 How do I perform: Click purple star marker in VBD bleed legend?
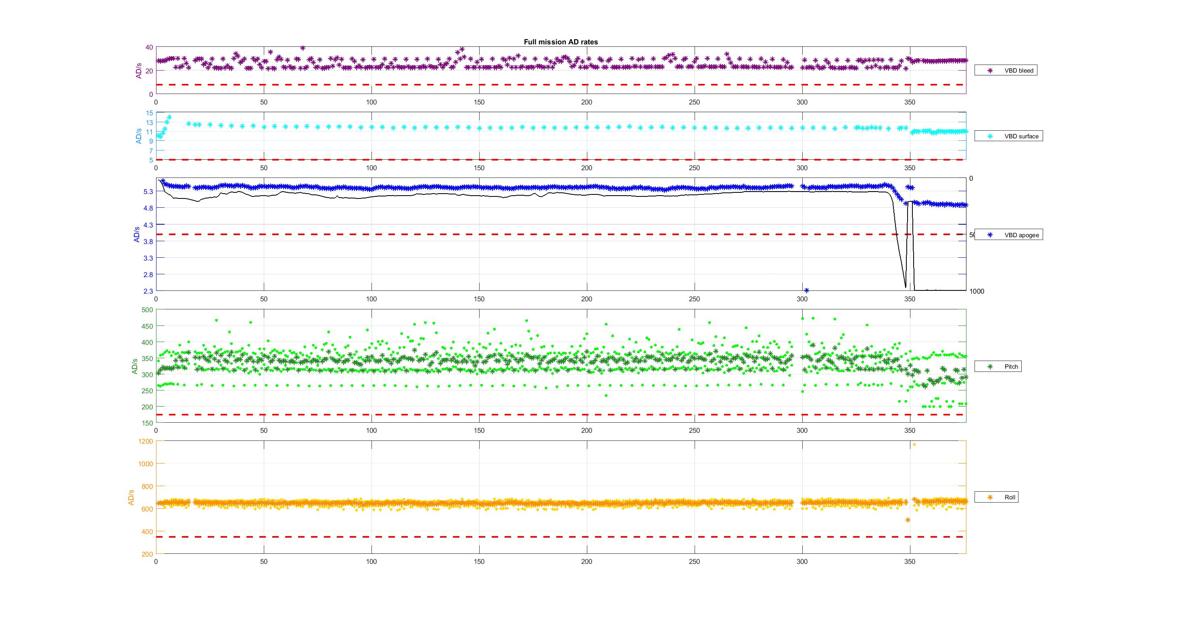coord(990,71)
